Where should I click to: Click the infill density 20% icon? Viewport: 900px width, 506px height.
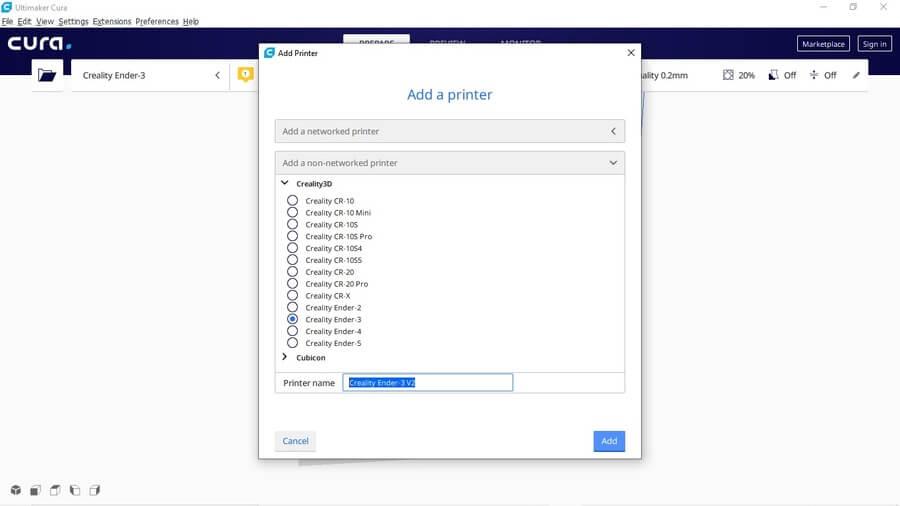pos(728,75)
